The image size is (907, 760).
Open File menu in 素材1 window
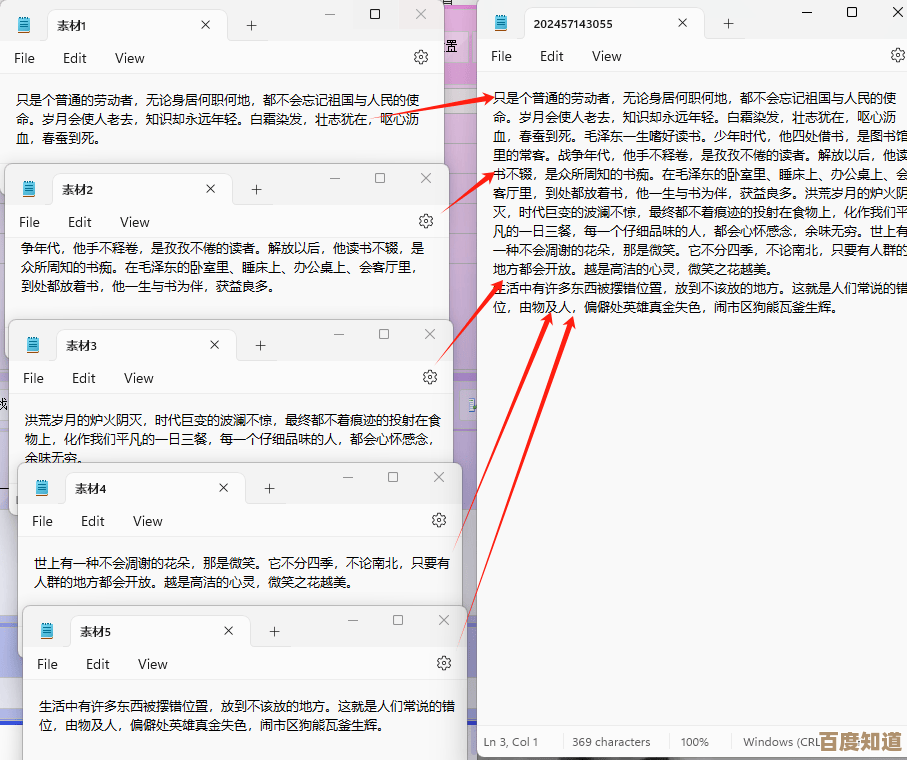[24, 58]
